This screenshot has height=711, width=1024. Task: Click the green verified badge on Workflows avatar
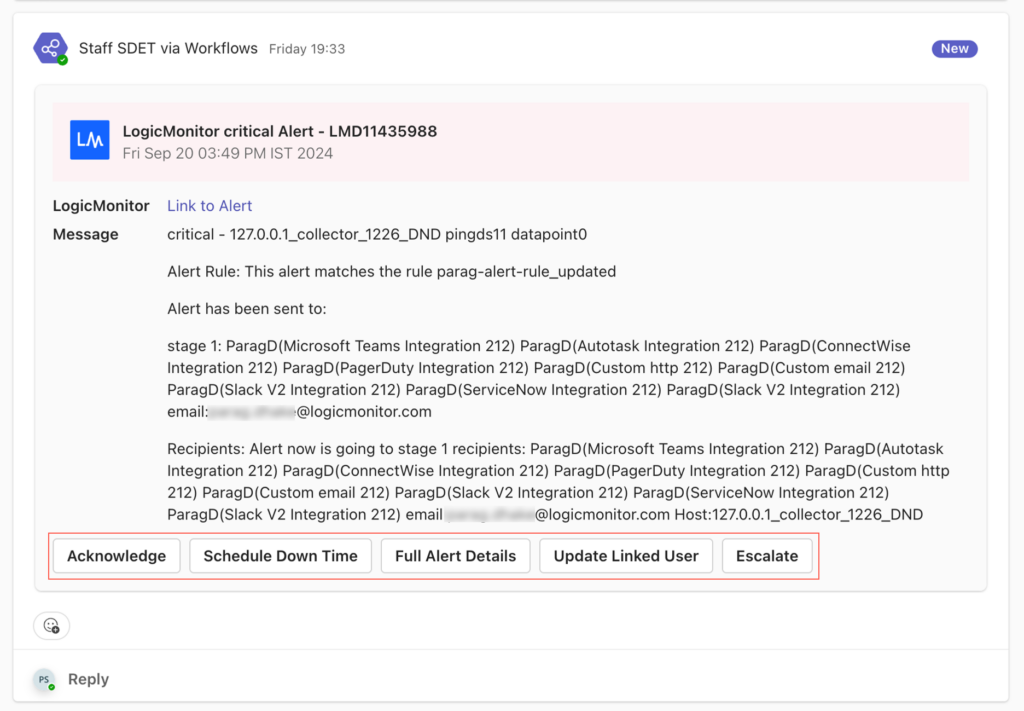click(62, 60)
